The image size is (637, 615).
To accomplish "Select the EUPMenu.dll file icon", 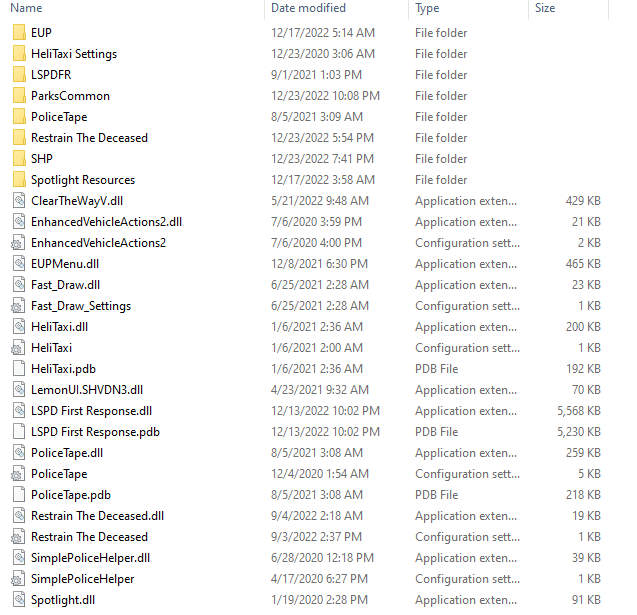I will coord(19,264).
